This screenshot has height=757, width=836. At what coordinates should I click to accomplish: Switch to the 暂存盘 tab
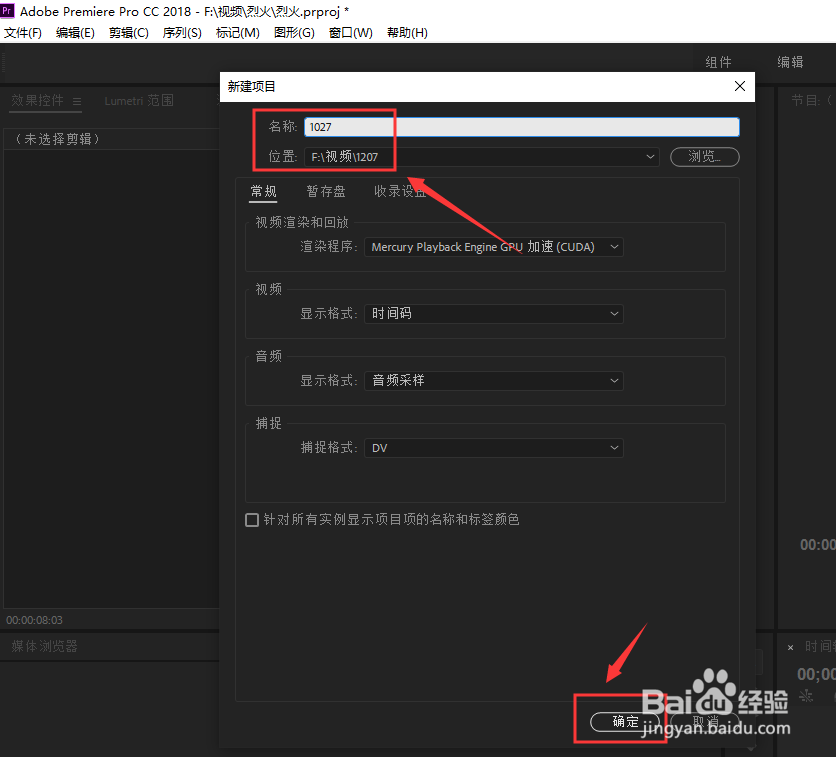pyautogui.click(x=326, y=191)
